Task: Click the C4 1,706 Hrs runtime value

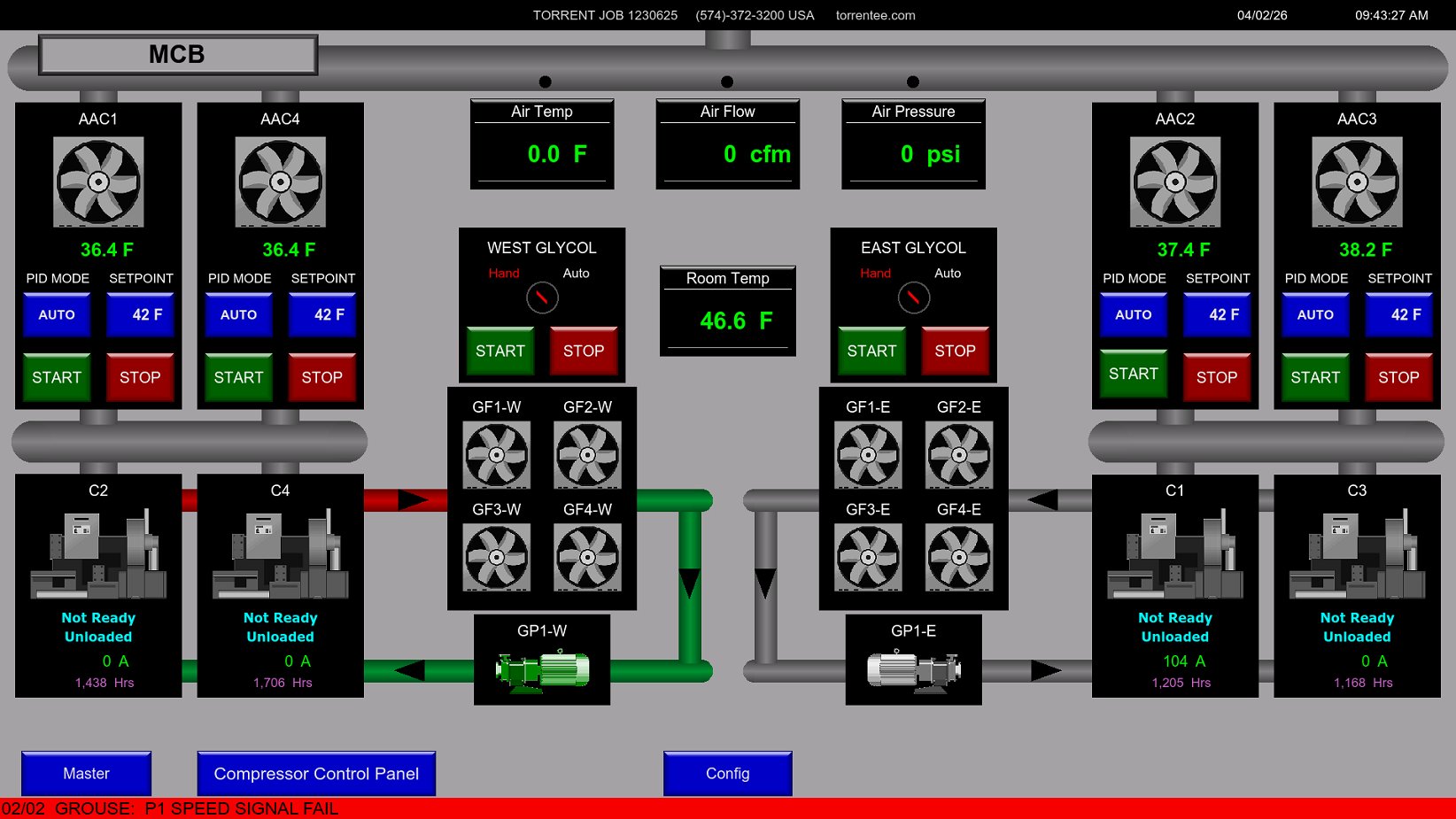Action: [x=283, y=683]
